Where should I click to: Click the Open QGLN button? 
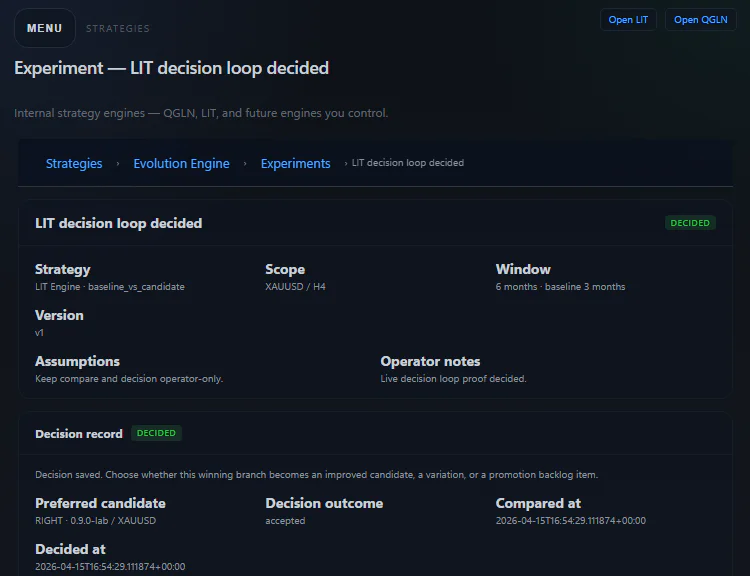700,20
